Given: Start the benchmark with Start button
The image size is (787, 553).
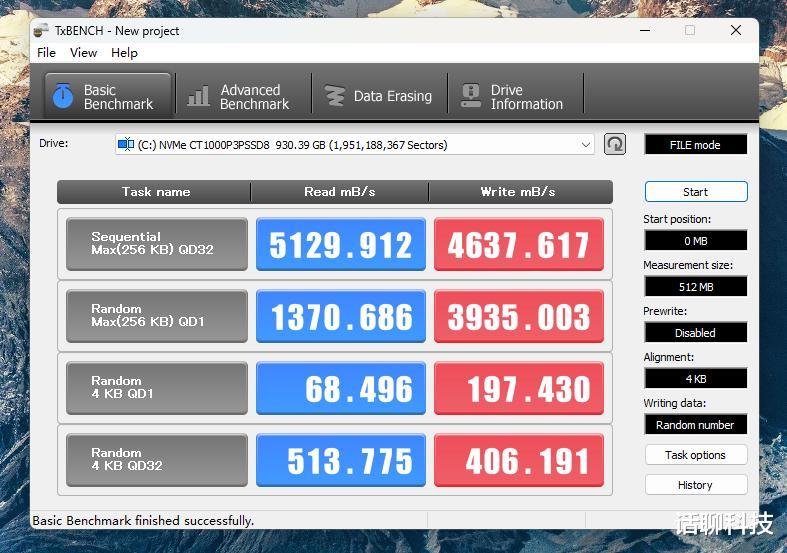Looking at the screenshot, I should point(696,192).
